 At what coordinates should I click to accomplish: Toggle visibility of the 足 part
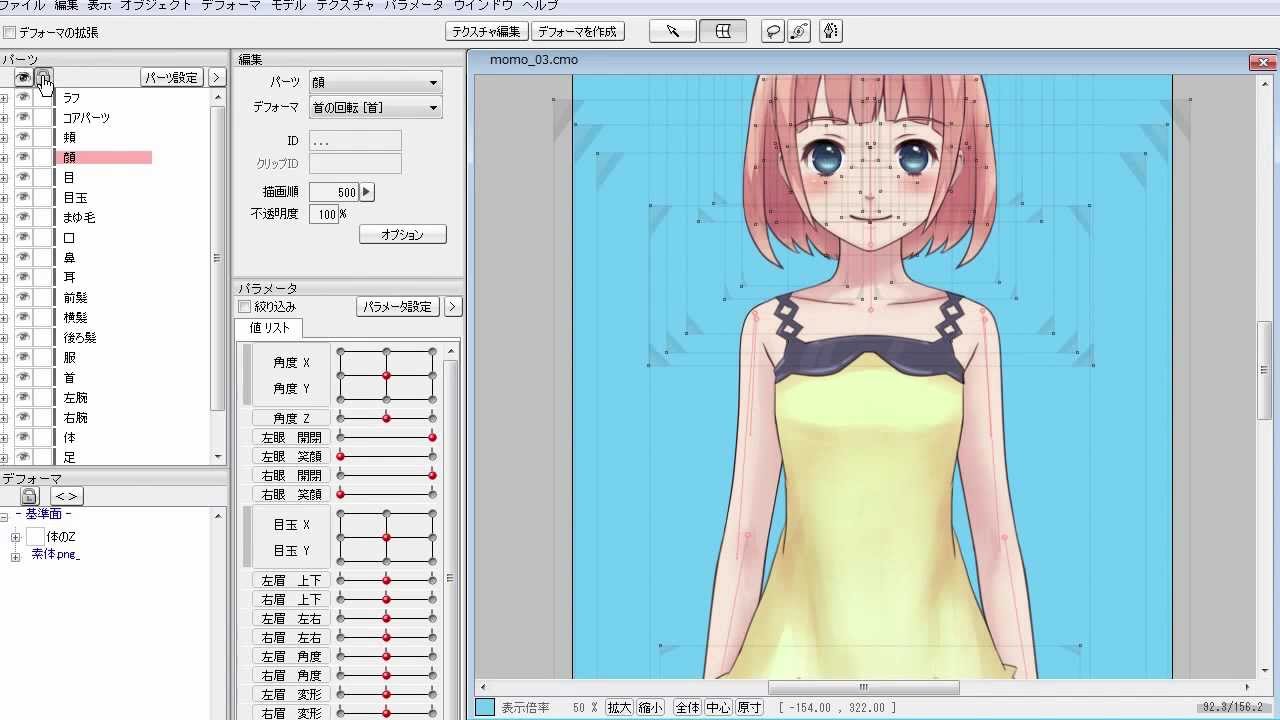[23, 457]
